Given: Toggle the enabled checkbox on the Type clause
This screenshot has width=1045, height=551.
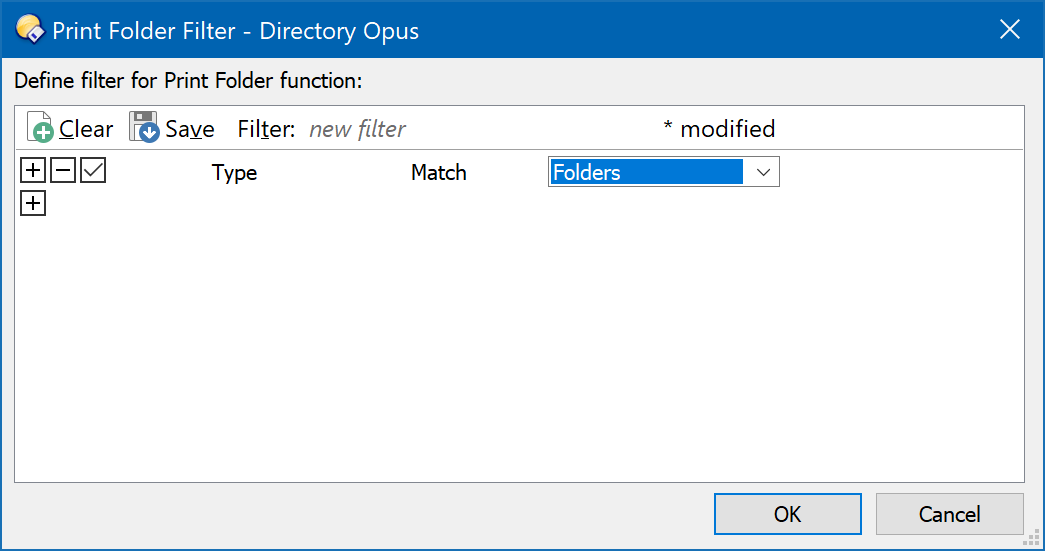Looking at the screenshot, I should click(93, 171).
